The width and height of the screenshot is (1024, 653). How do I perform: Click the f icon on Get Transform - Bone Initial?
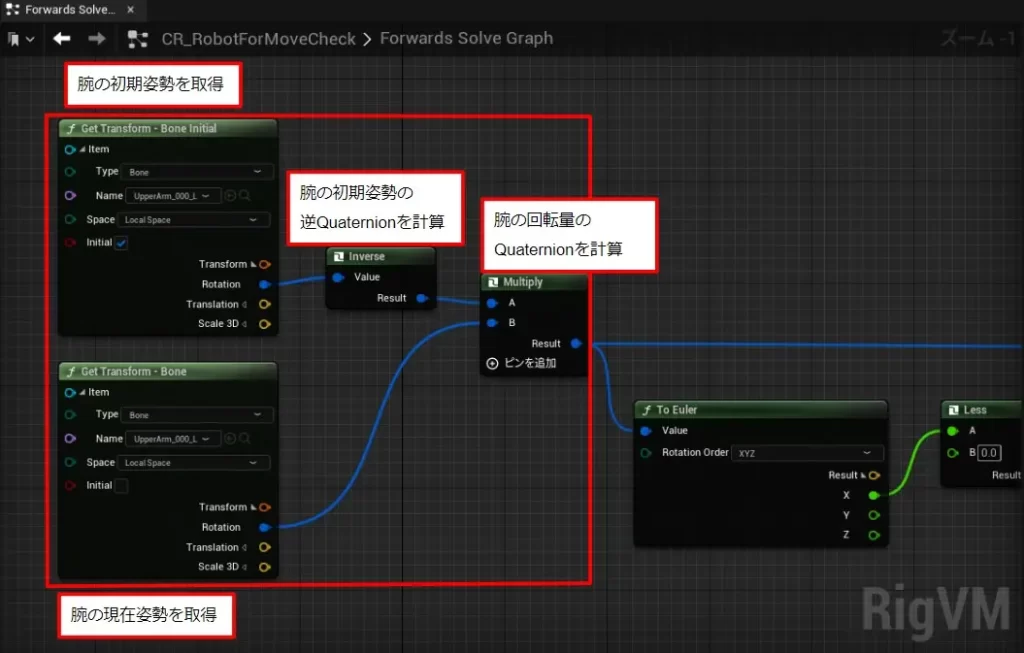click(70, 128)
